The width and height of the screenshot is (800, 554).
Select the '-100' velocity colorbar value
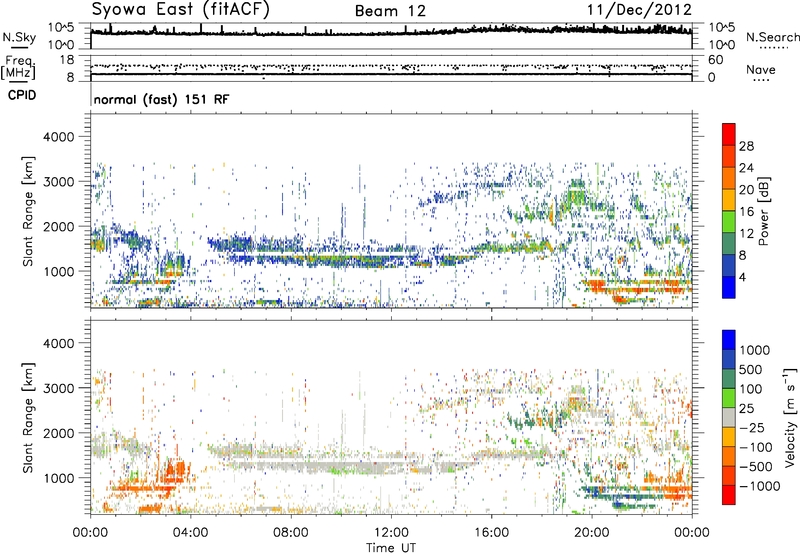756,447
